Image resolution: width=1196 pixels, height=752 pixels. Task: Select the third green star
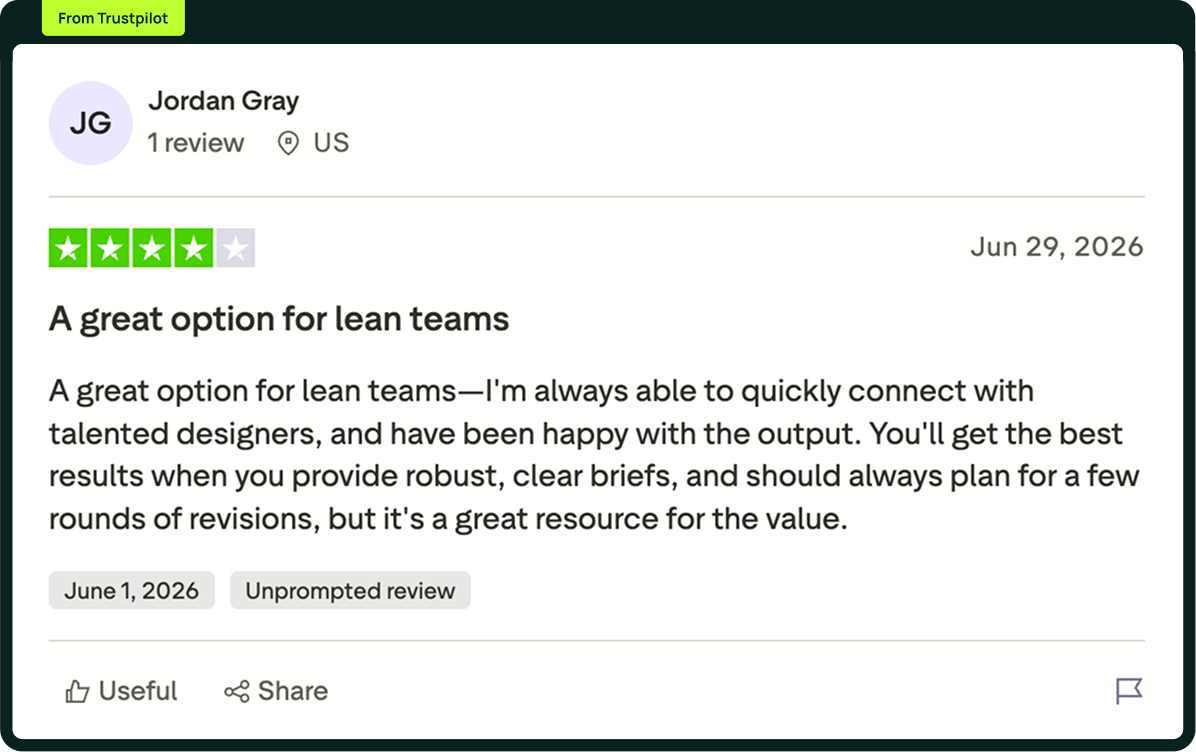click(x=152, y=248)
